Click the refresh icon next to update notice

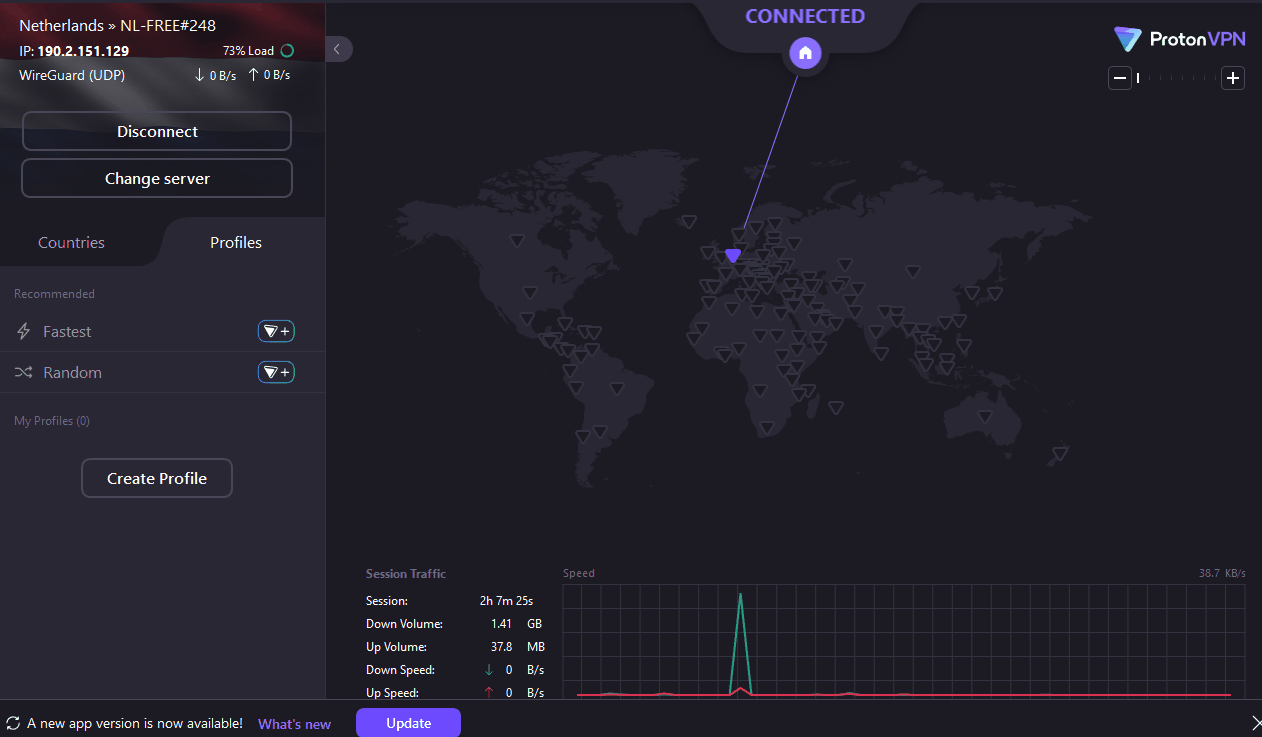(14, 722)
